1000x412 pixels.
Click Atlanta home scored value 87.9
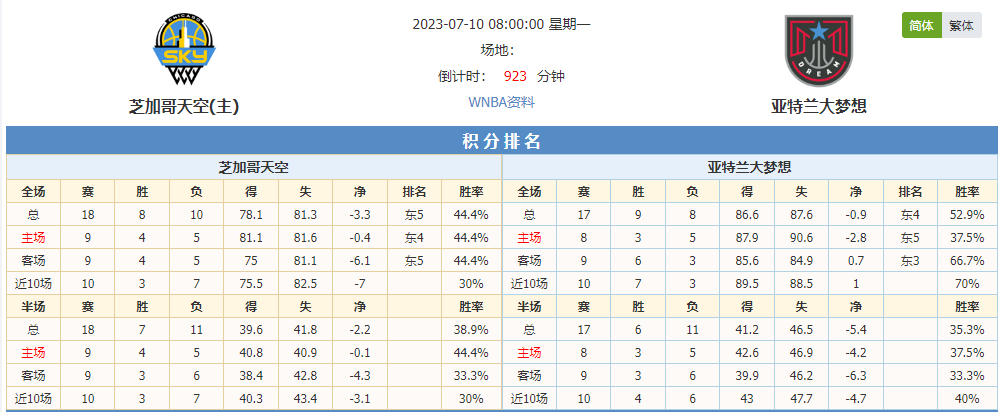(747, 238)
